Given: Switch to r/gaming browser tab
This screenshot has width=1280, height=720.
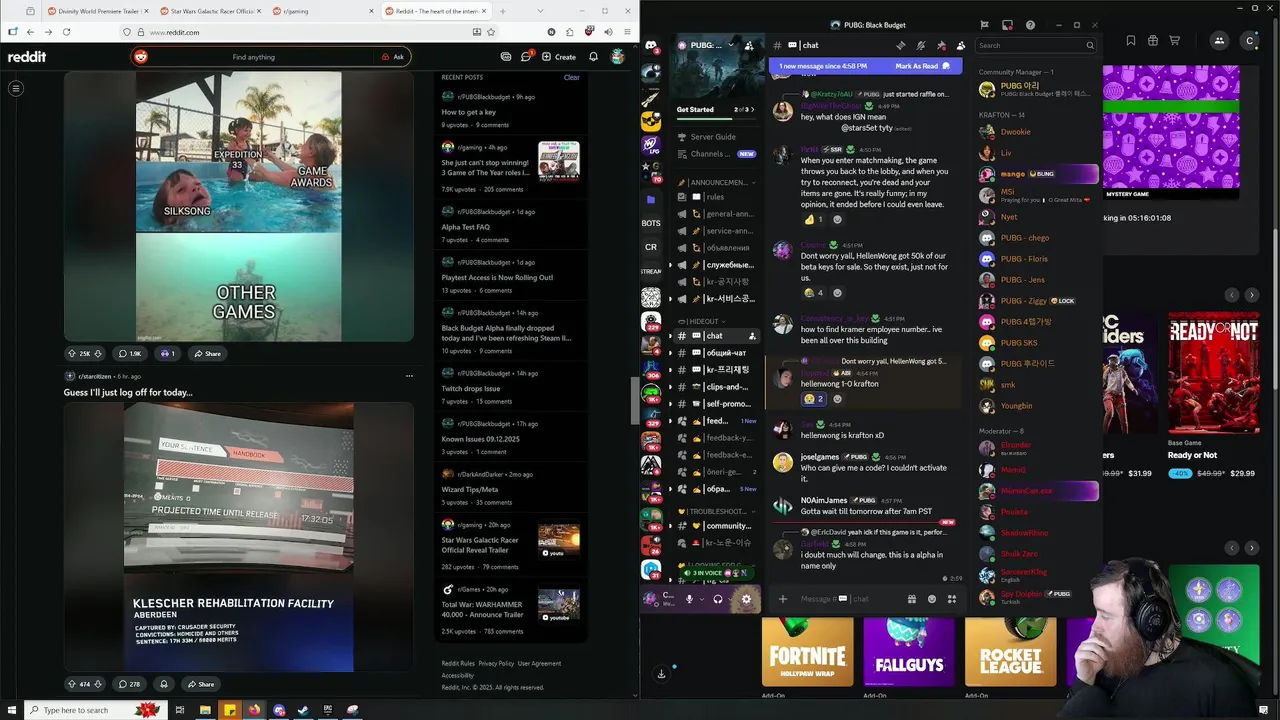Looking at the screenshot, I should coord(324,11).
